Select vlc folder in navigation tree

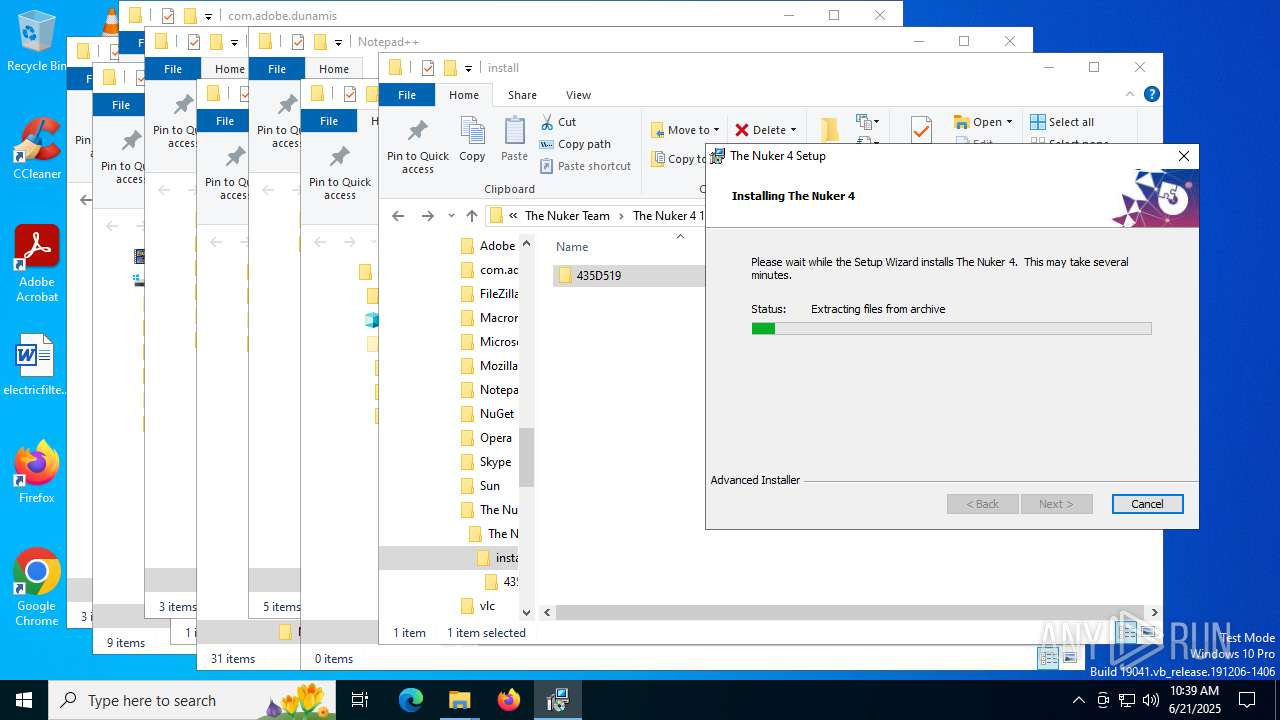click(478, 606)
